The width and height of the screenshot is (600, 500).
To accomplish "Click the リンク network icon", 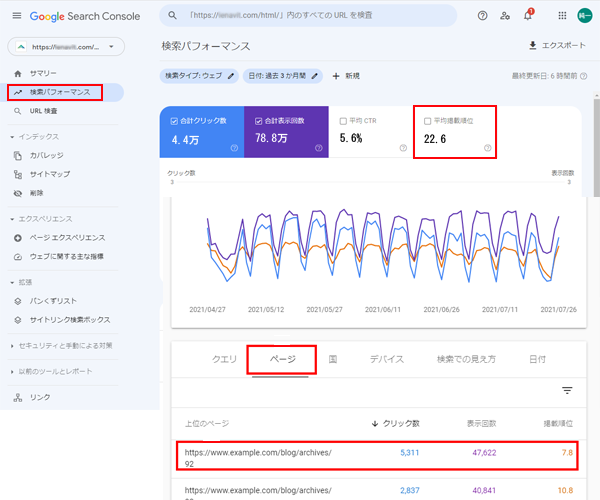I will tap(18, 397).
